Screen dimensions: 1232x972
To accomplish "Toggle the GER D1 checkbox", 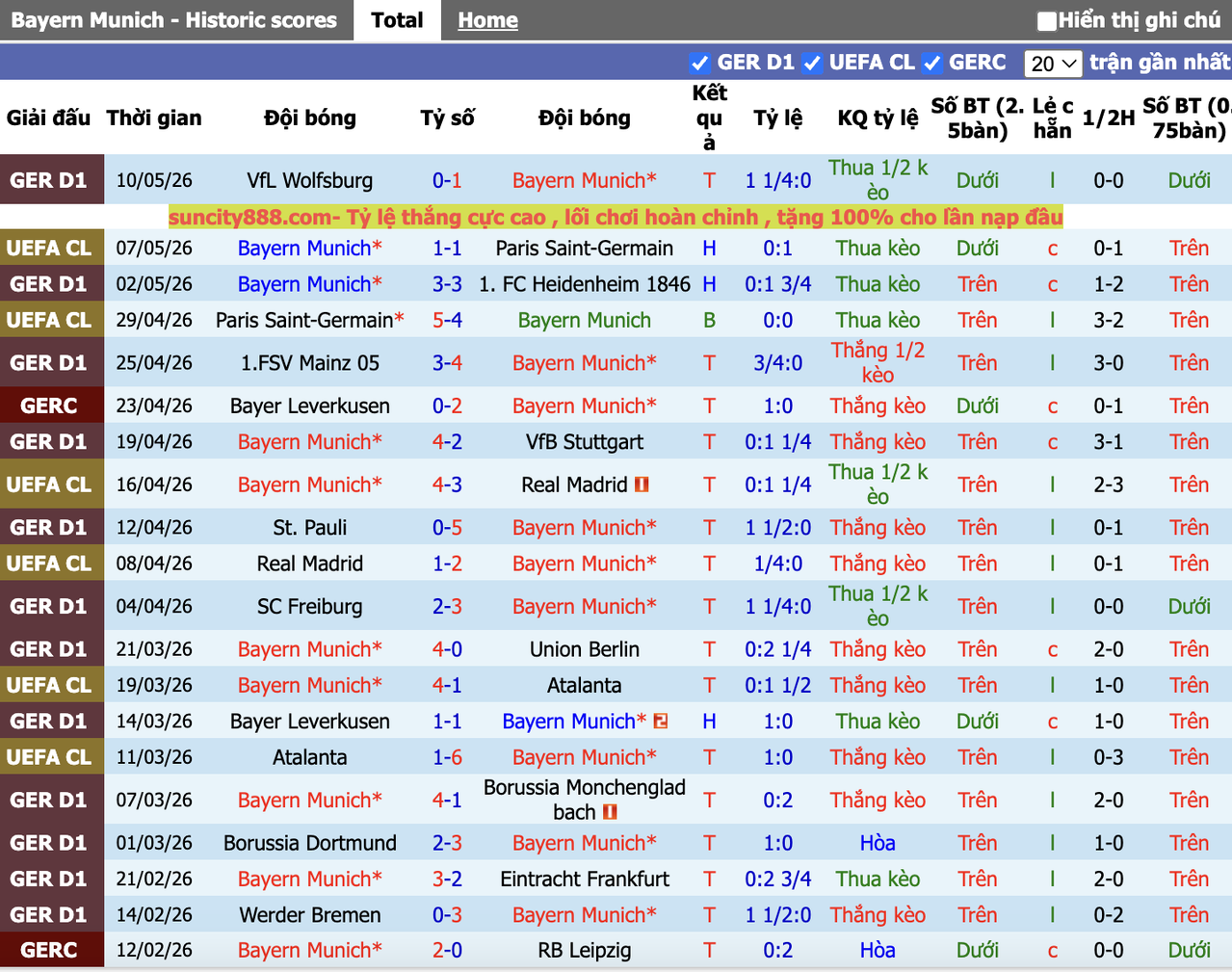I will [x=700, y=64].
